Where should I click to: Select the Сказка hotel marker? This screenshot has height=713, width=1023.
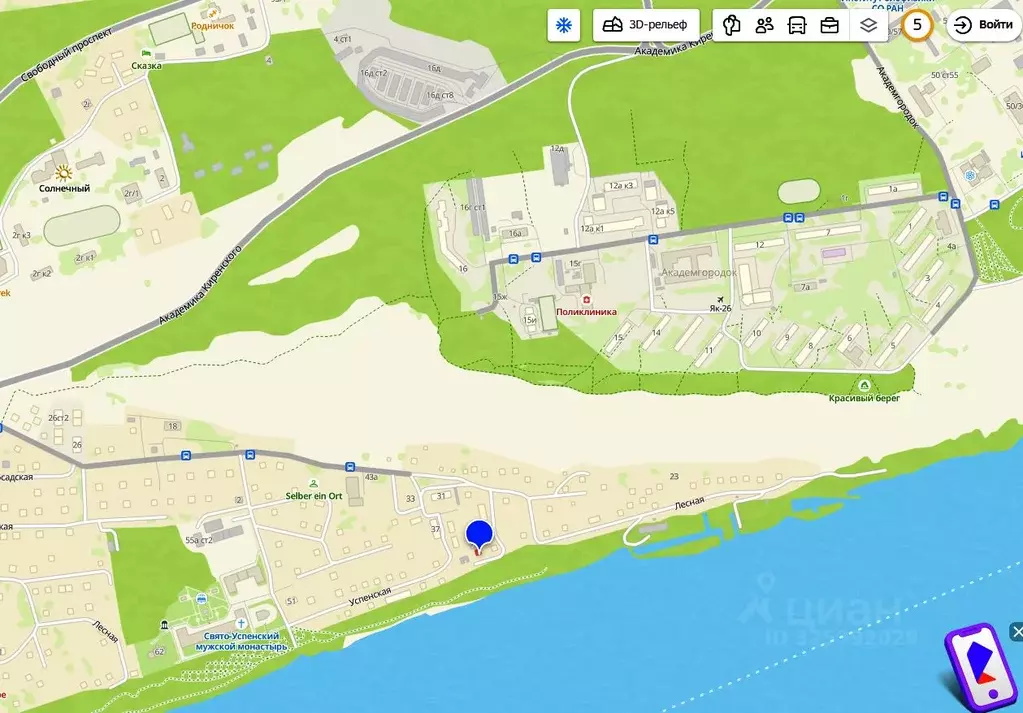[148, 52]
